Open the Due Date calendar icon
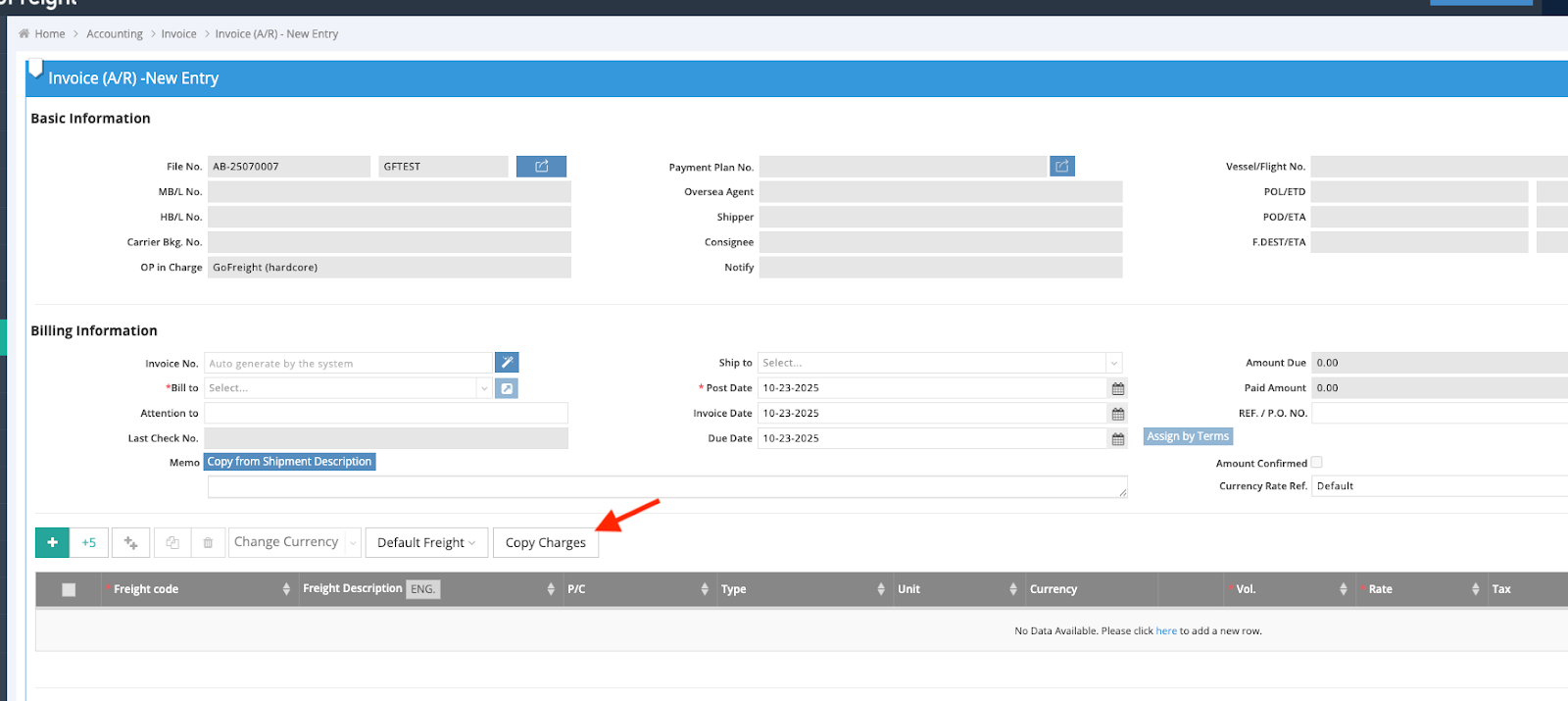The width and height of the screenshot is (1568, 701). click(x=1118, y=439)
